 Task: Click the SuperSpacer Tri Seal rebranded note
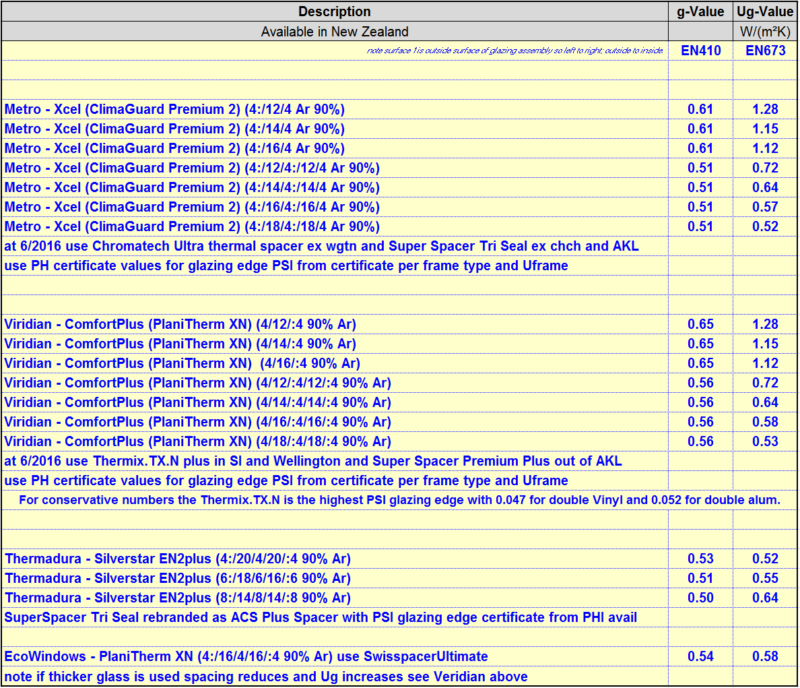tap(320, 617)
